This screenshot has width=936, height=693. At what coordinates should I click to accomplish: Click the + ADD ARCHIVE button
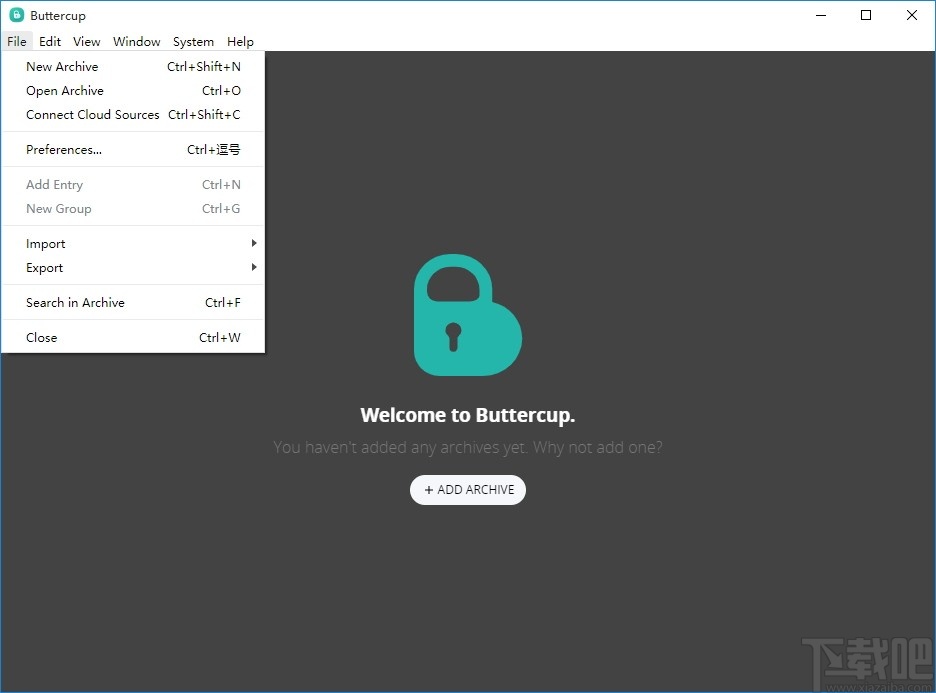(x=467, y=489)
